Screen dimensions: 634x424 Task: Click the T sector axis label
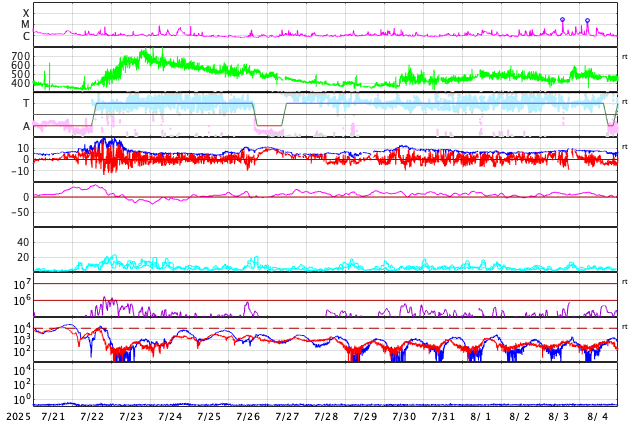(26, 103)
